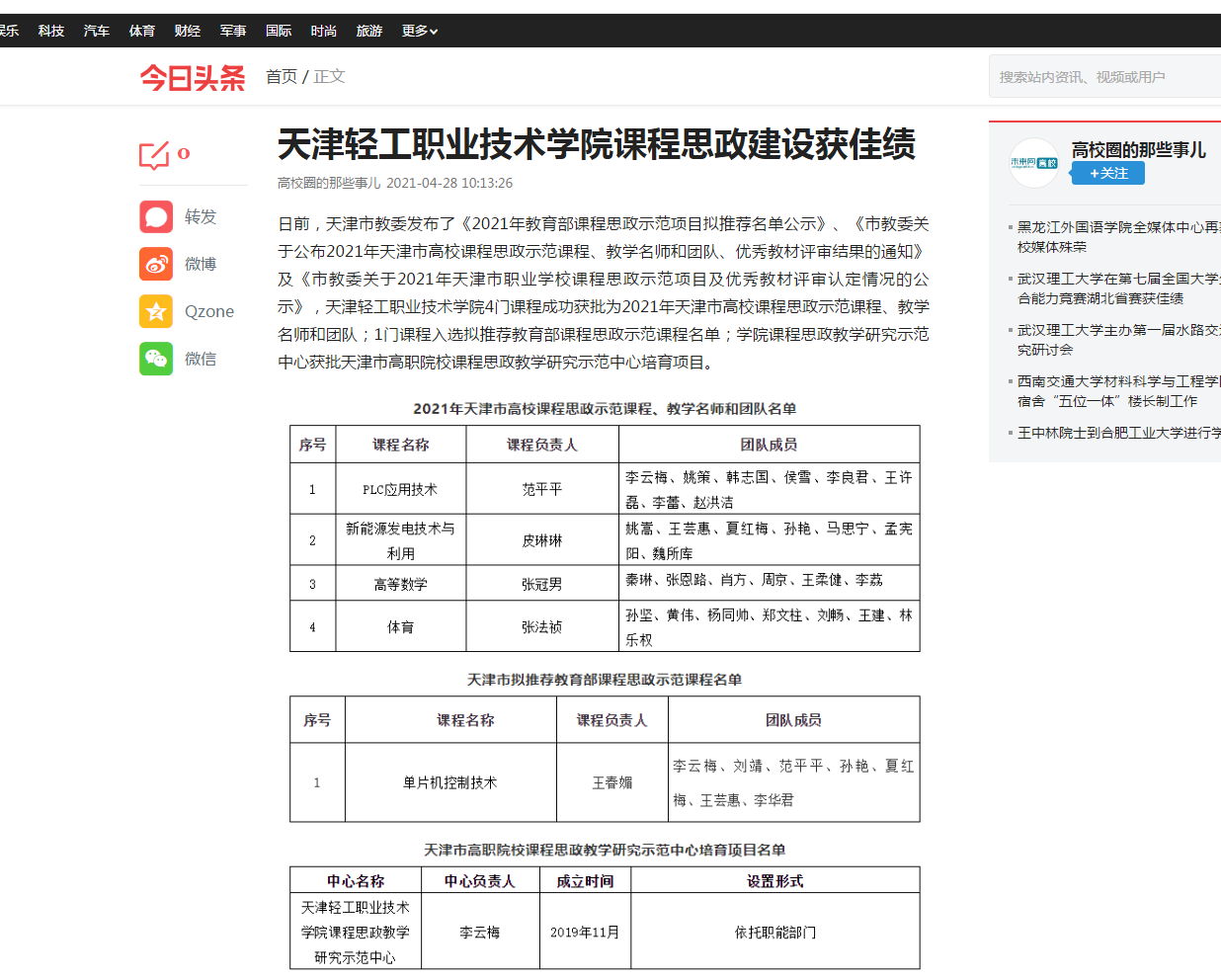The height and width of the screenshot is (980, 1221).
Task: Follow the author with +关注 button
Action: point(1107,174)
